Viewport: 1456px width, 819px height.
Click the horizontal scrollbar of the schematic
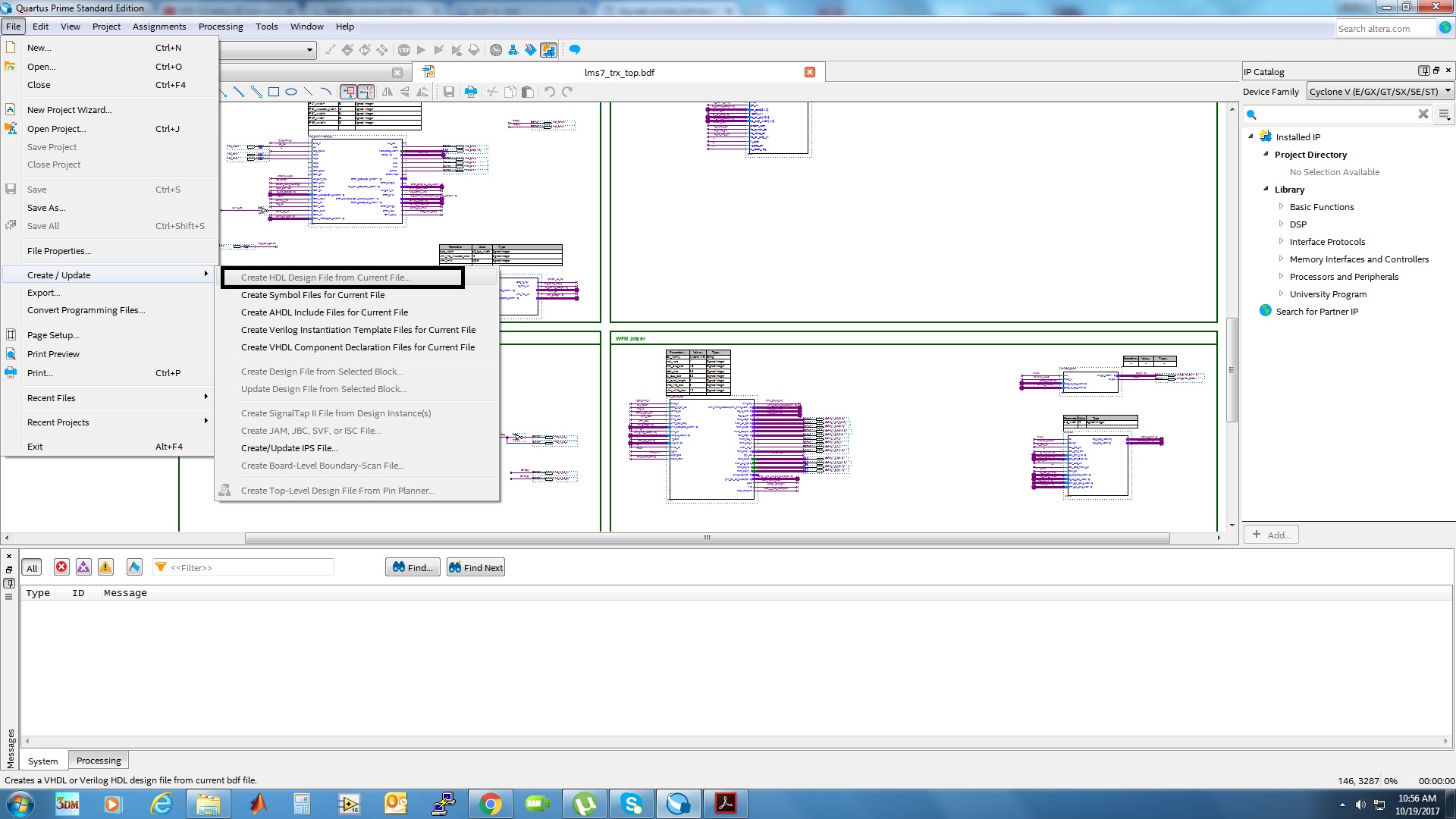pyautogui.click(x=706, y=538)
